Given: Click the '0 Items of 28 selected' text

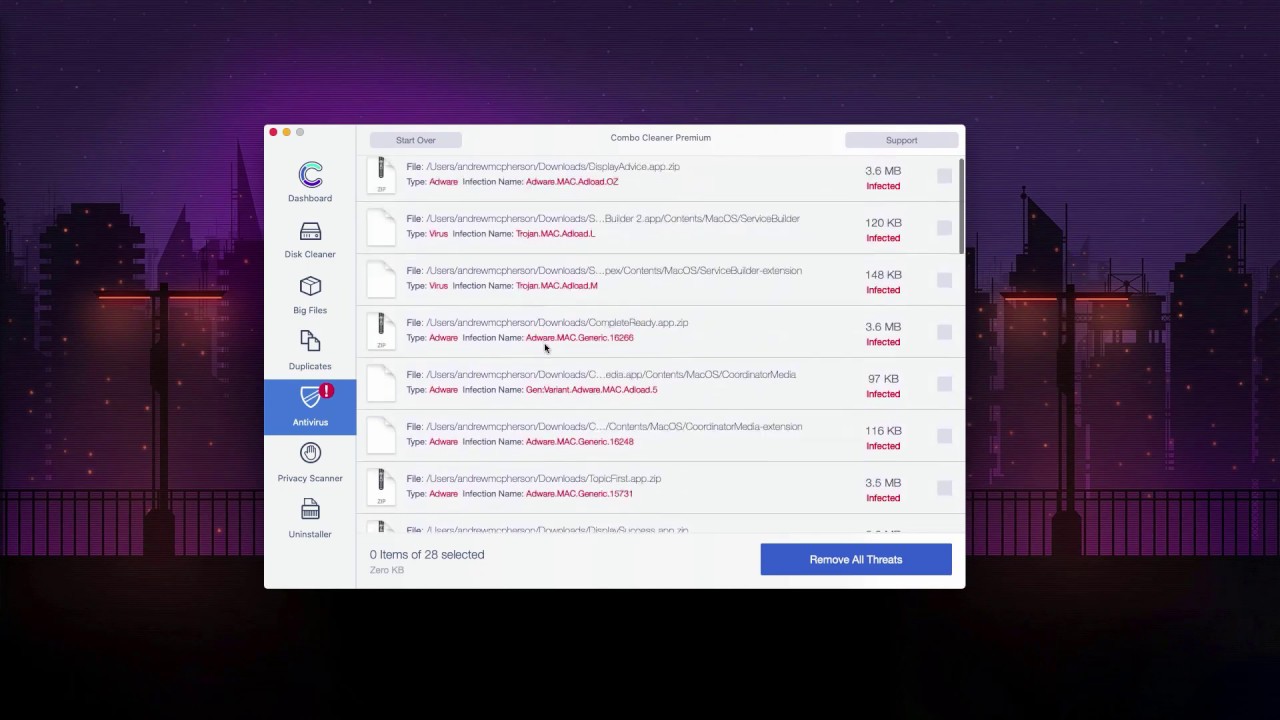Looking at the screenshot, I should point(427,555).
